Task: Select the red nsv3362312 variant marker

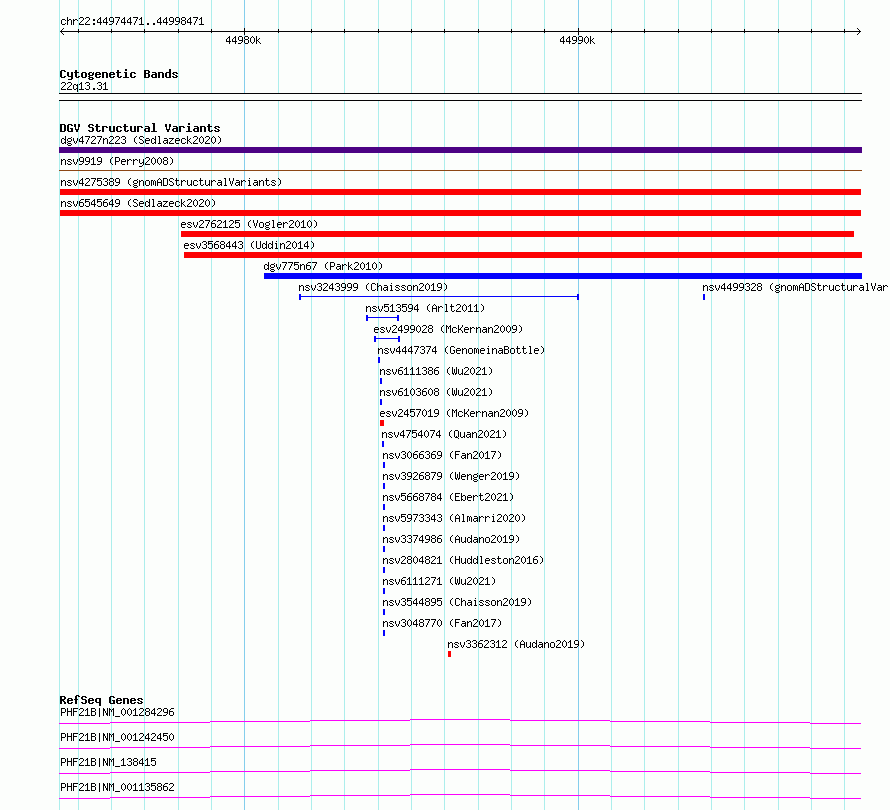Action: 450,654
